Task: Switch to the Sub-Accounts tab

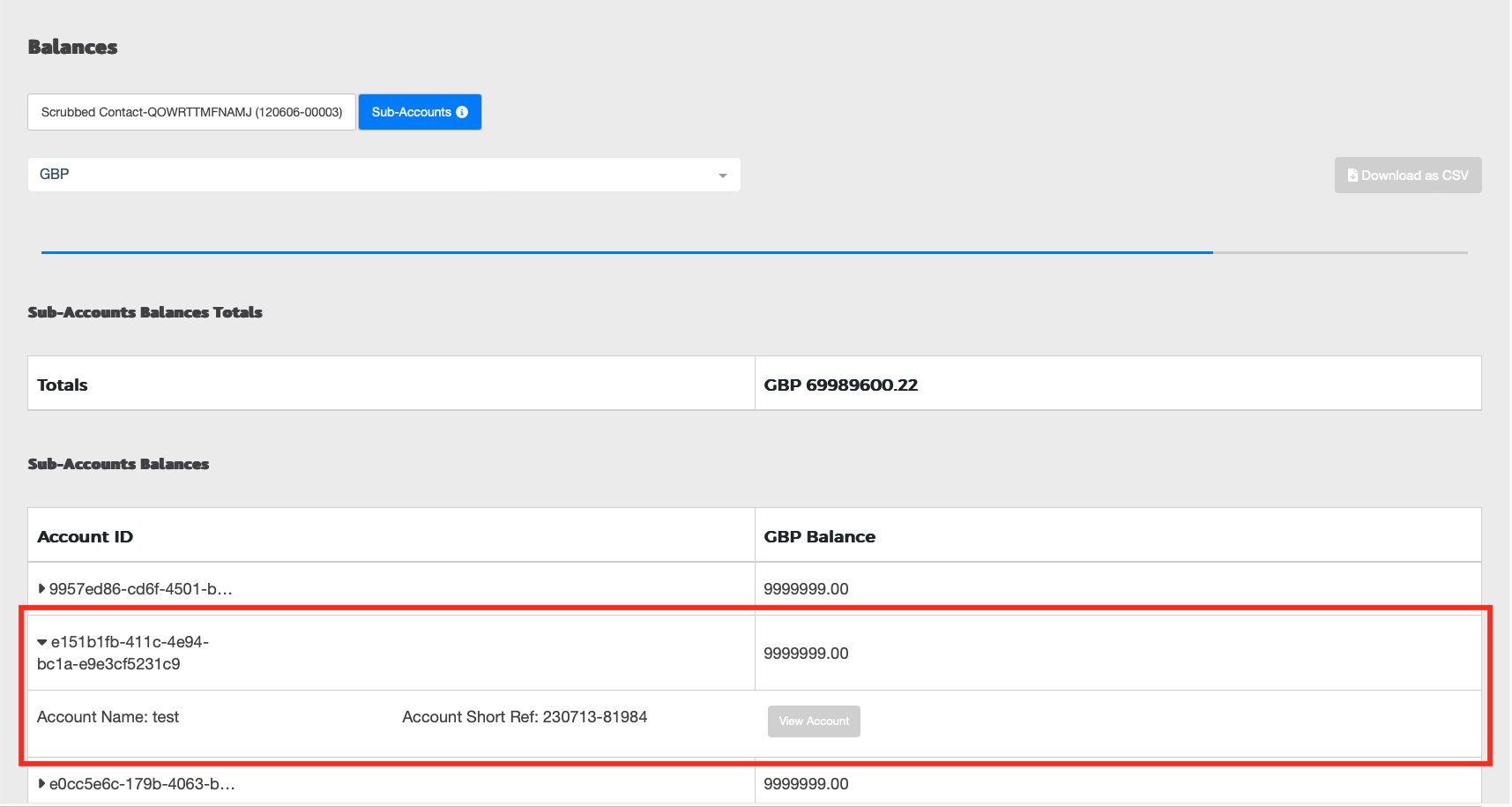Action: [420, 112]
